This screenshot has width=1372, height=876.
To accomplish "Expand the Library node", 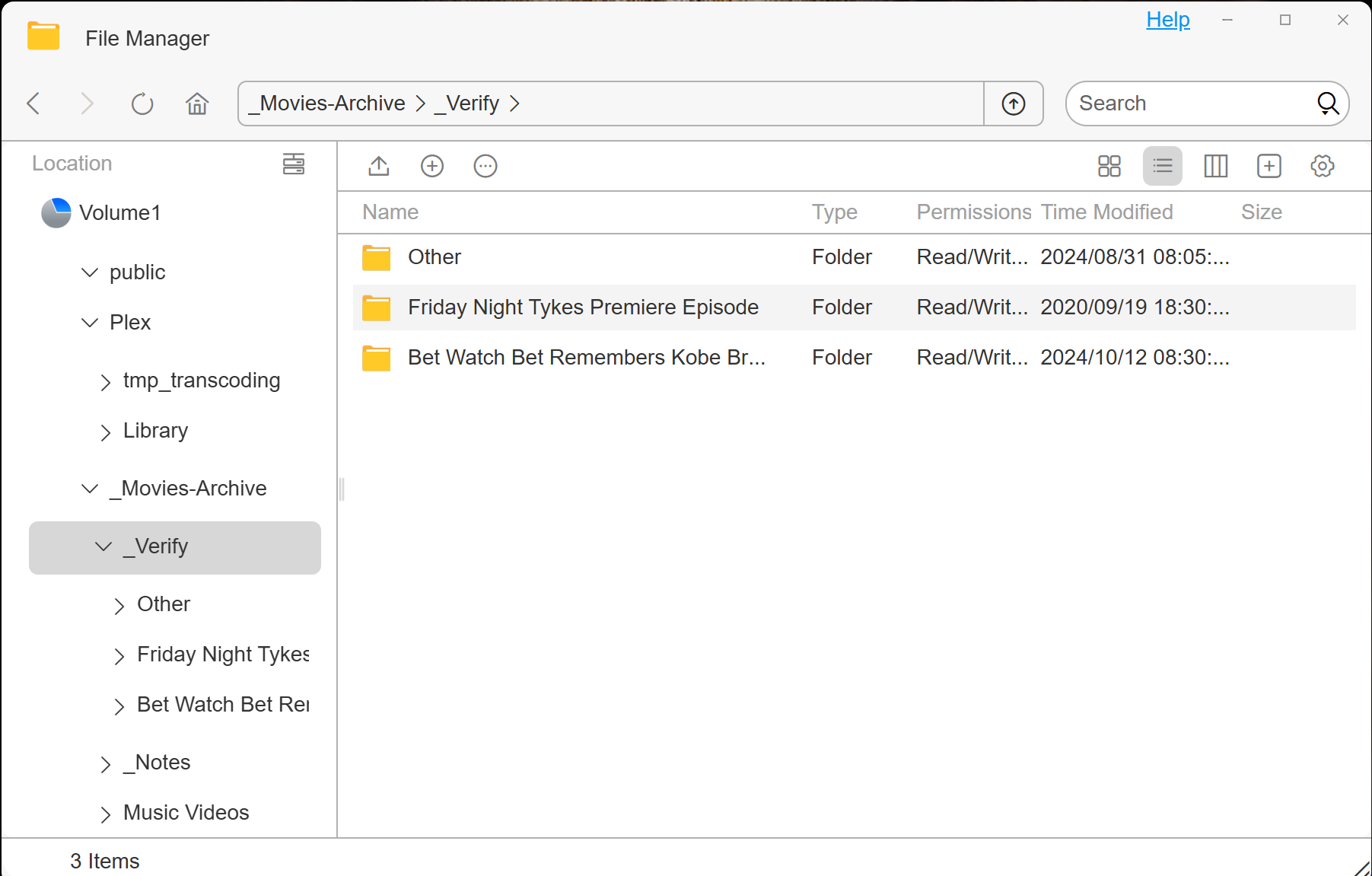I will point(105,432).
